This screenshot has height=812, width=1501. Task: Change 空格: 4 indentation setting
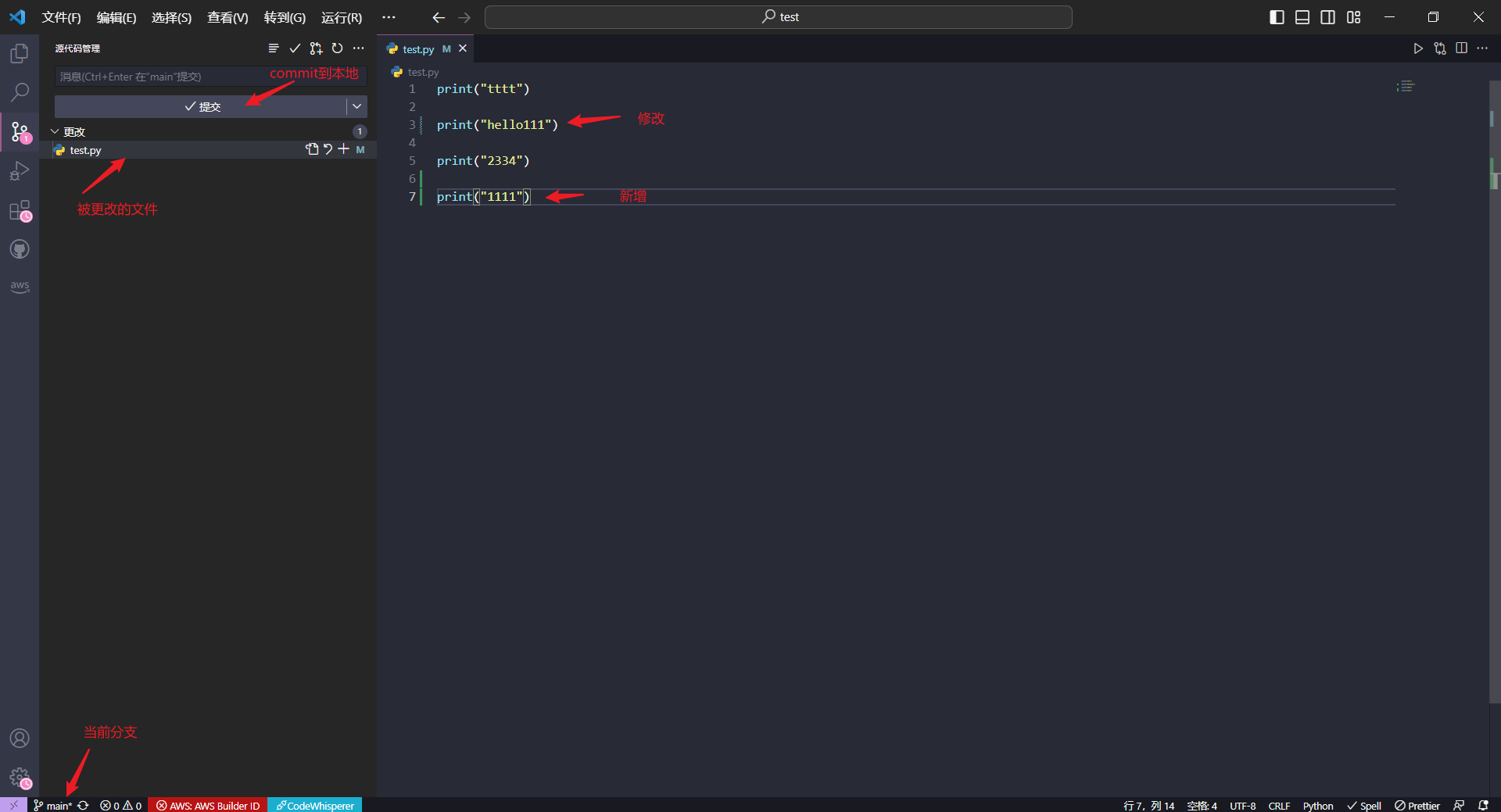(x=1202, y=805)
